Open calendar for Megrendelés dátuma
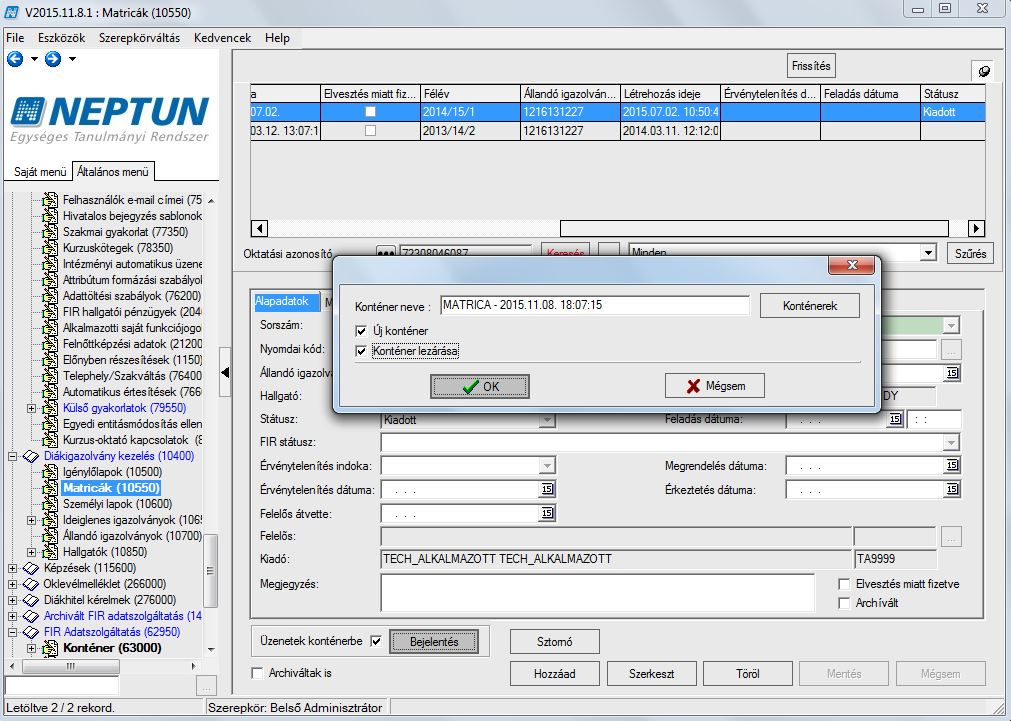Image resolution: width=1011 pixels, height=721 pixels. coord(952,465)
